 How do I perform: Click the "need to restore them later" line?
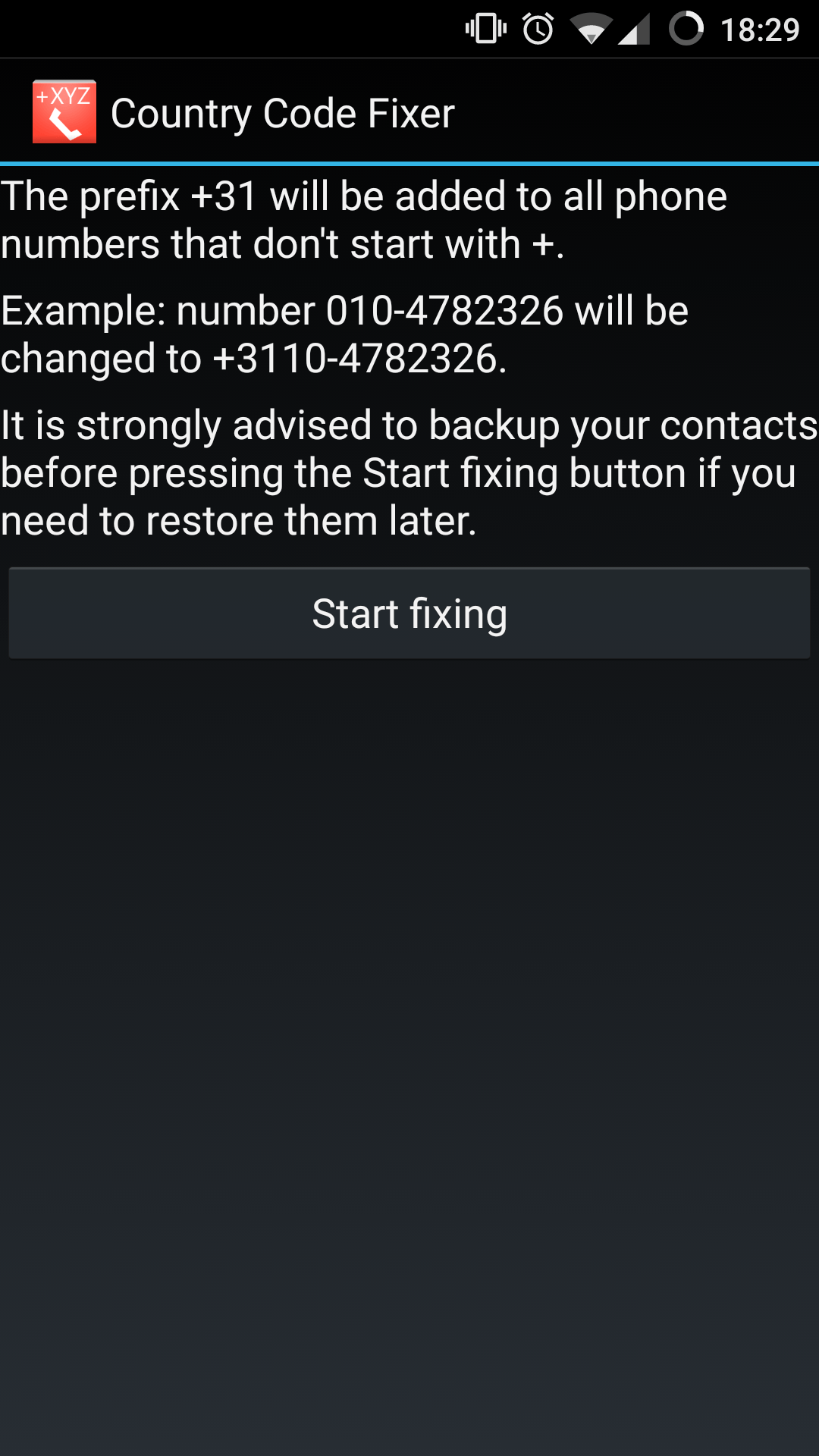pyautogui.click(x=238, y=521)
